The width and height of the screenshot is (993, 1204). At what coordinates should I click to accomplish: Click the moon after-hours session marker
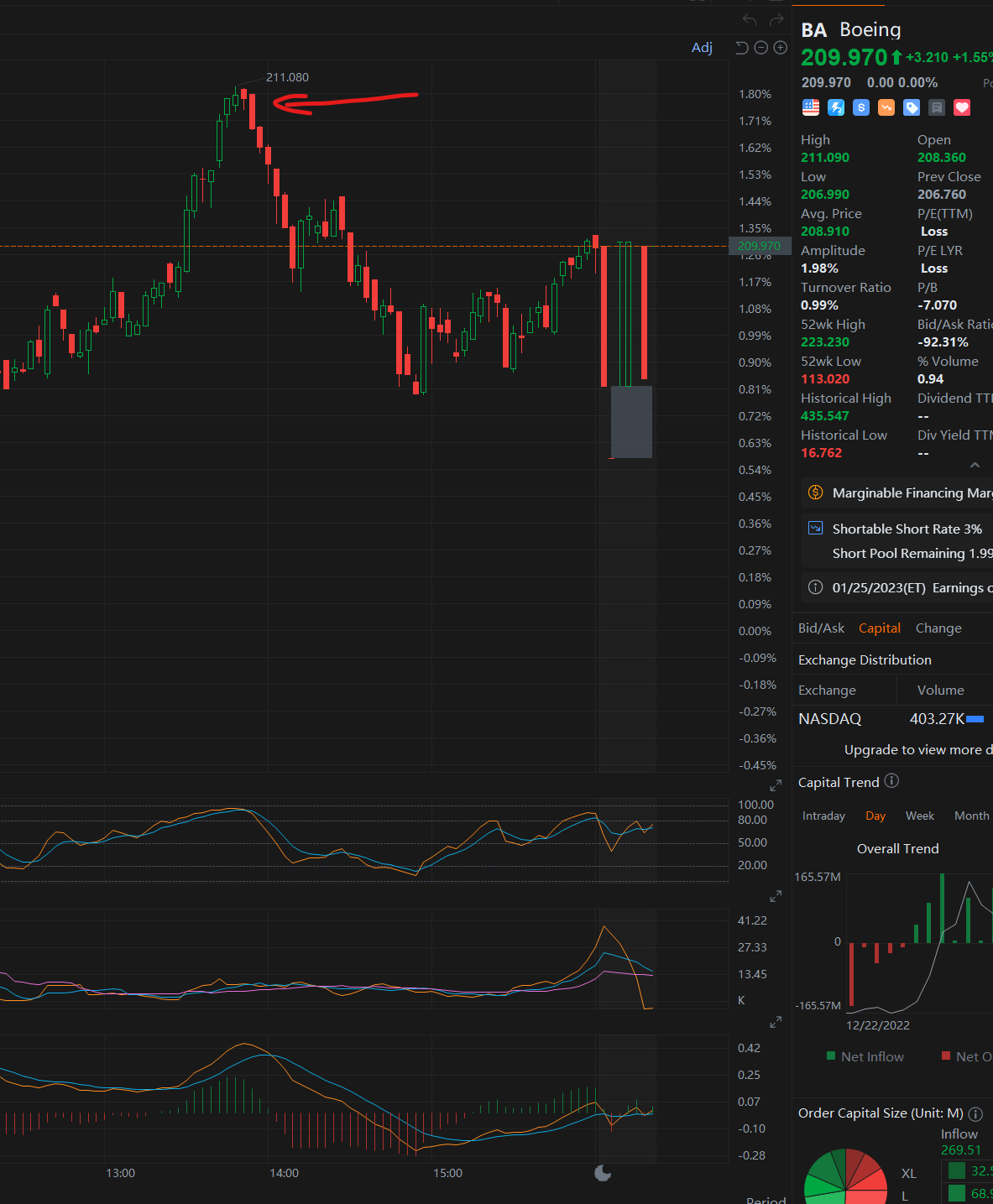click(x=603, y=1172)
